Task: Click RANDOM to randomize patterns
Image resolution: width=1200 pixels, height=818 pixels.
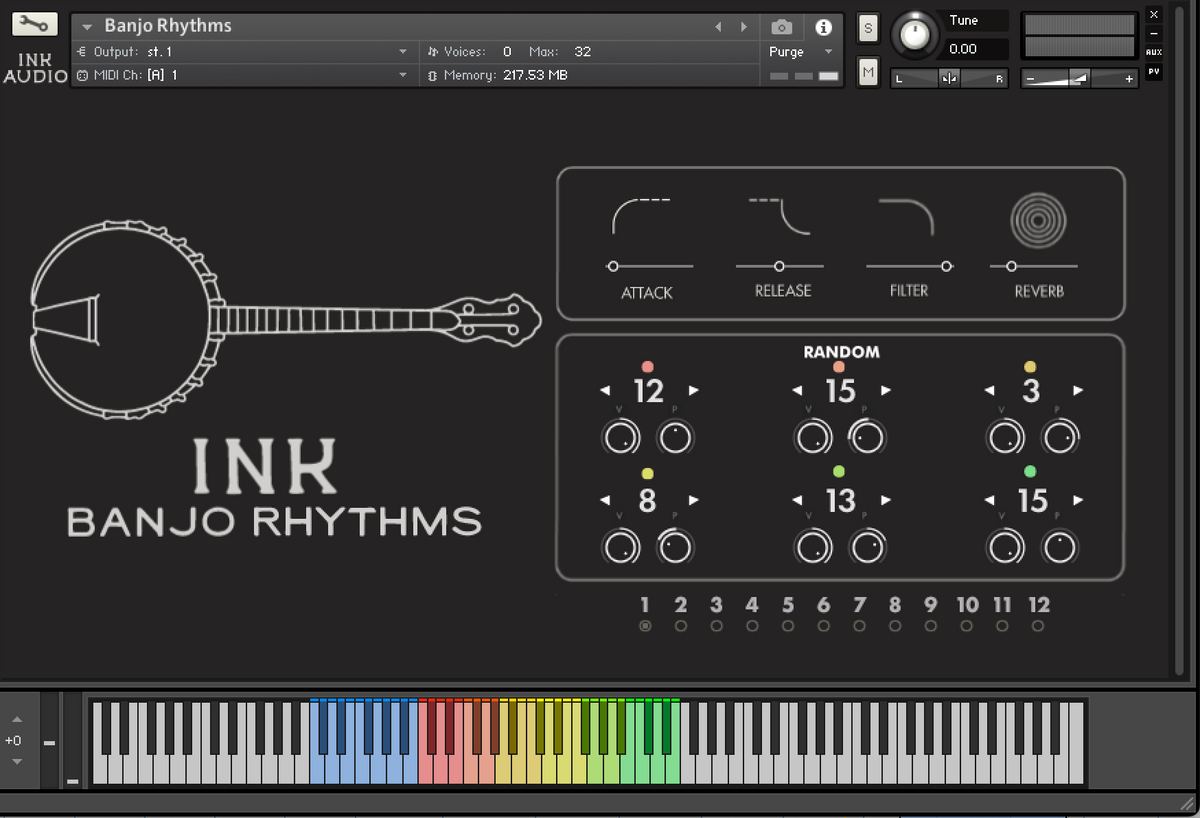Action: point(841,352)
